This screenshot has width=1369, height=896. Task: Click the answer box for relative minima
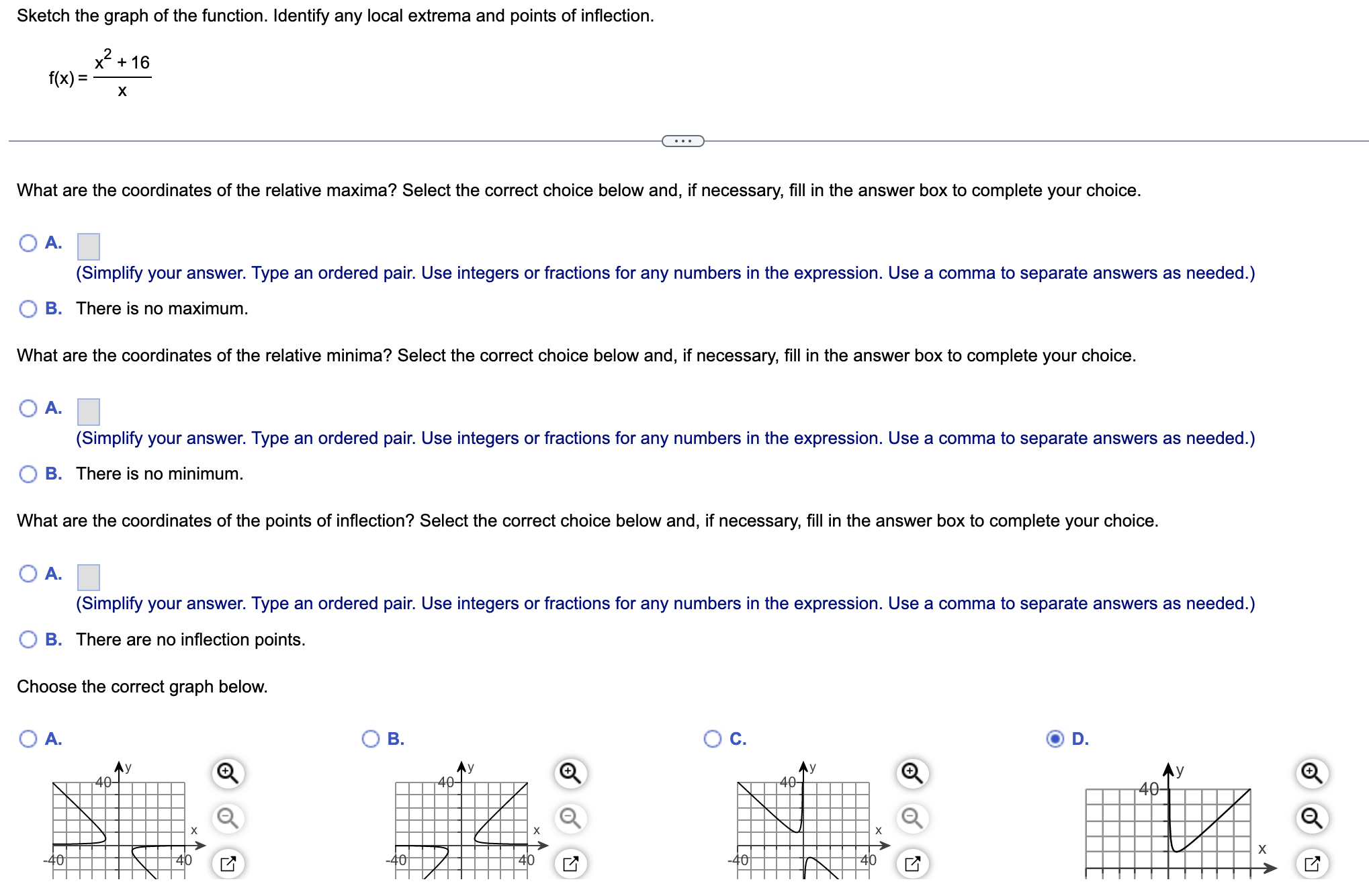click(x=89, y=412)
